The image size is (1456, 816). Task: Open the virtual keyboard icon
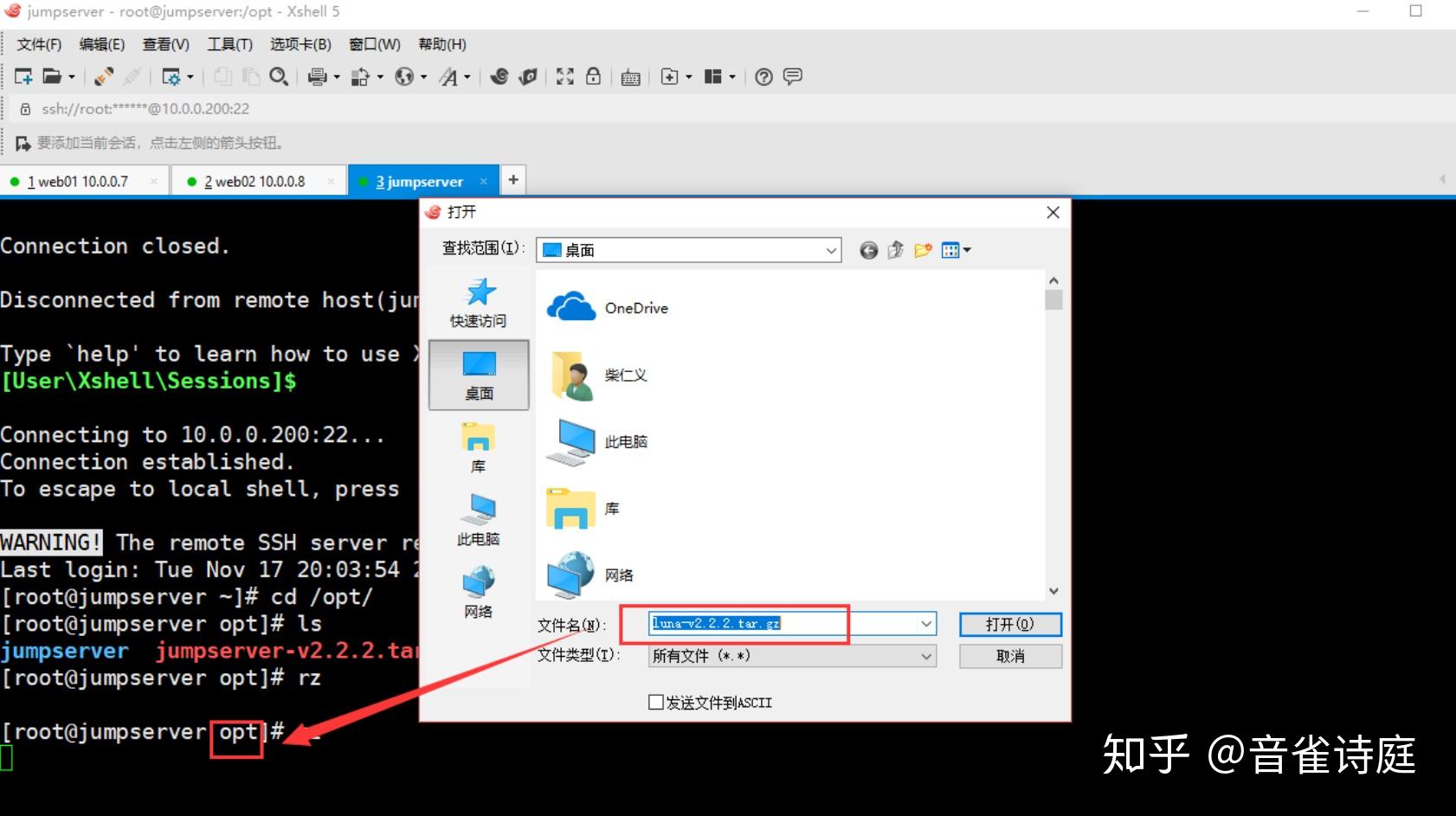(x=630, y=76)
